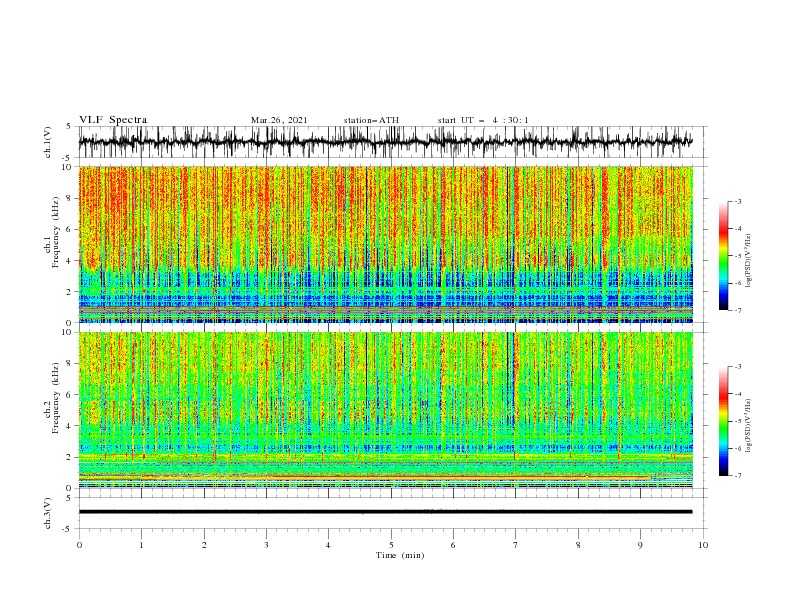Click the "-7" tick on ch.2 colorbar

tap(738, 476)
